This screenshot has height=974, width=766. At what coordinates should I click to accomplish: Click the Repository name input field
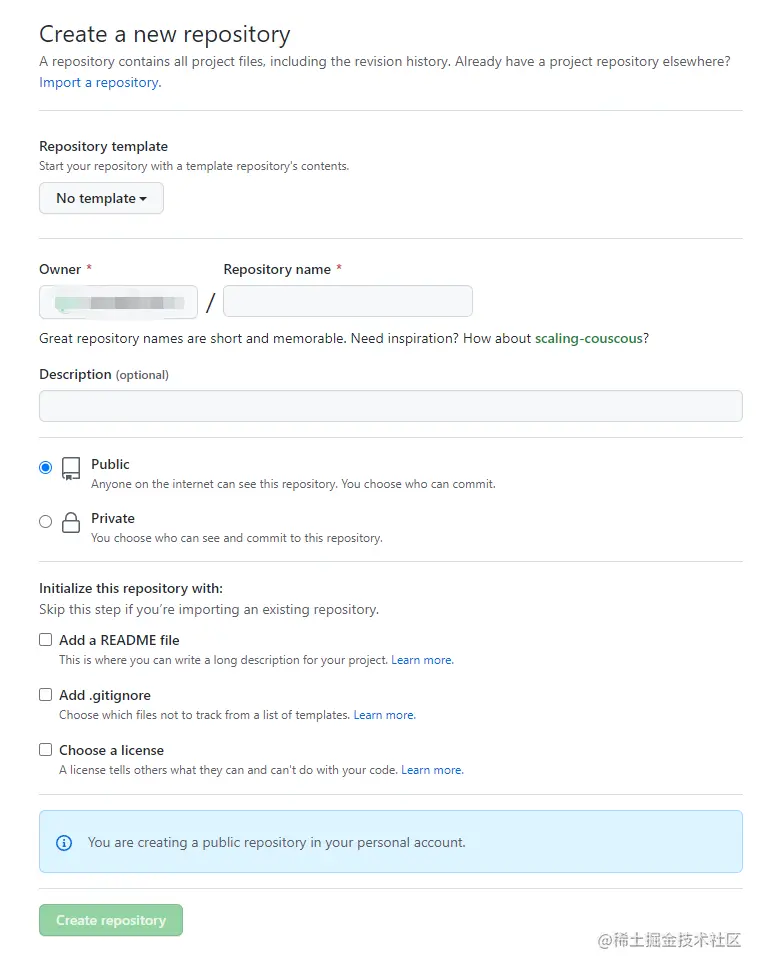pos(347,301)
